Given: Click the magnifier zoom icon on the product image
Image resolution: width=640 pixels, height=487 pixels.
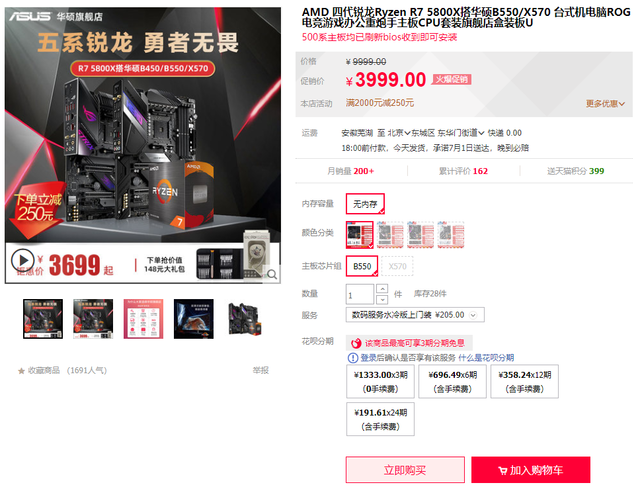Looking at the screenshot, I should 272,274.
